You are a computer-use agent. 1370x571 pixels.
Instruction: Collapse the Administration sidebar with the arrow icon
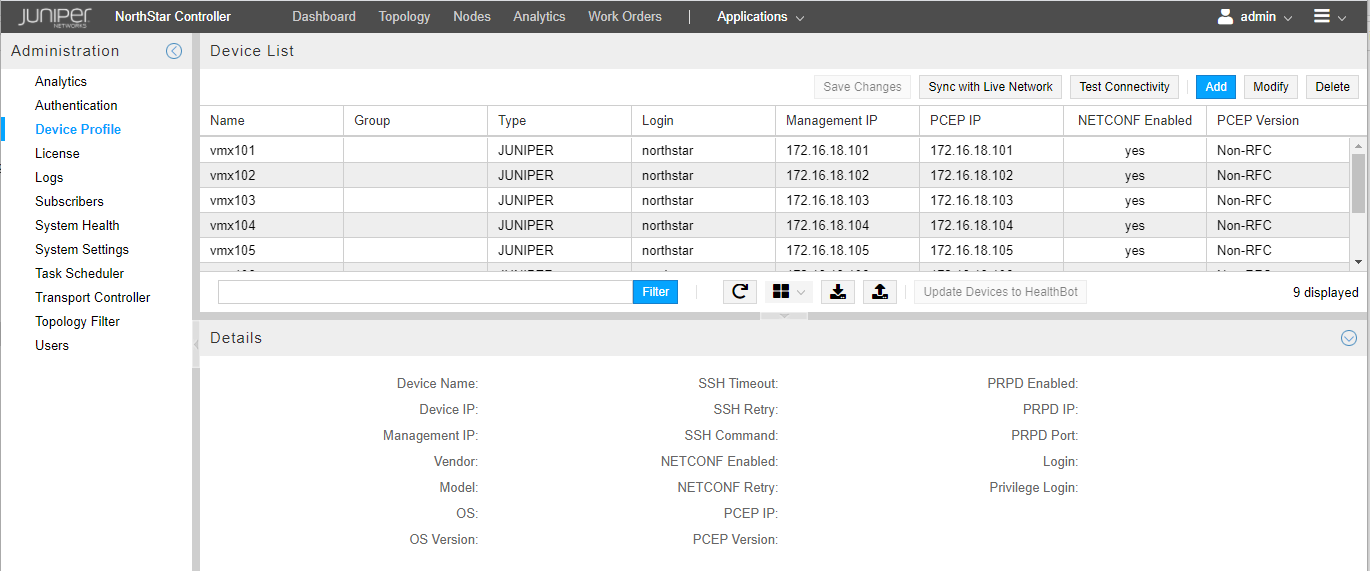174,51
